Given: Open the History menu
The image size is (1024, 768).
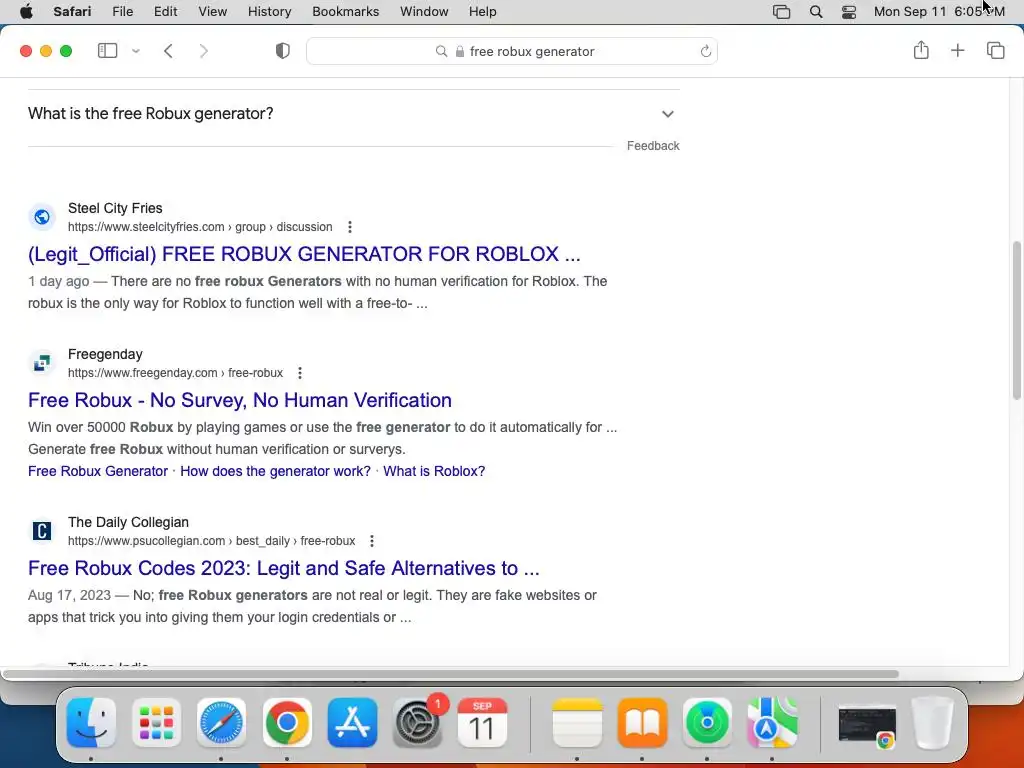Looking at the screenshot, I should pos(269,11).
